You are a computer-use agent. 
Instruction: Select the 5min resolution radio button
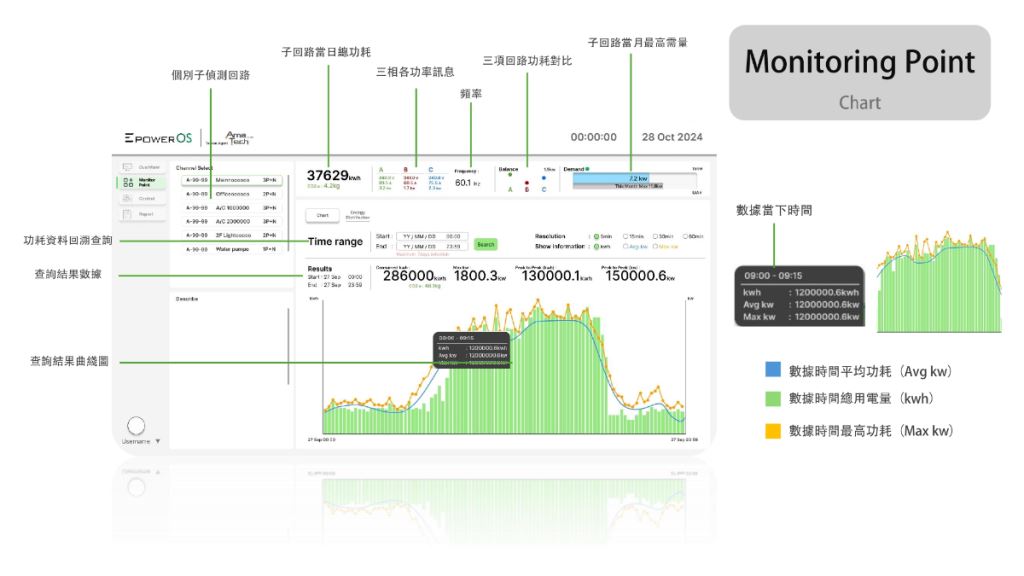(x=596, y=236)
